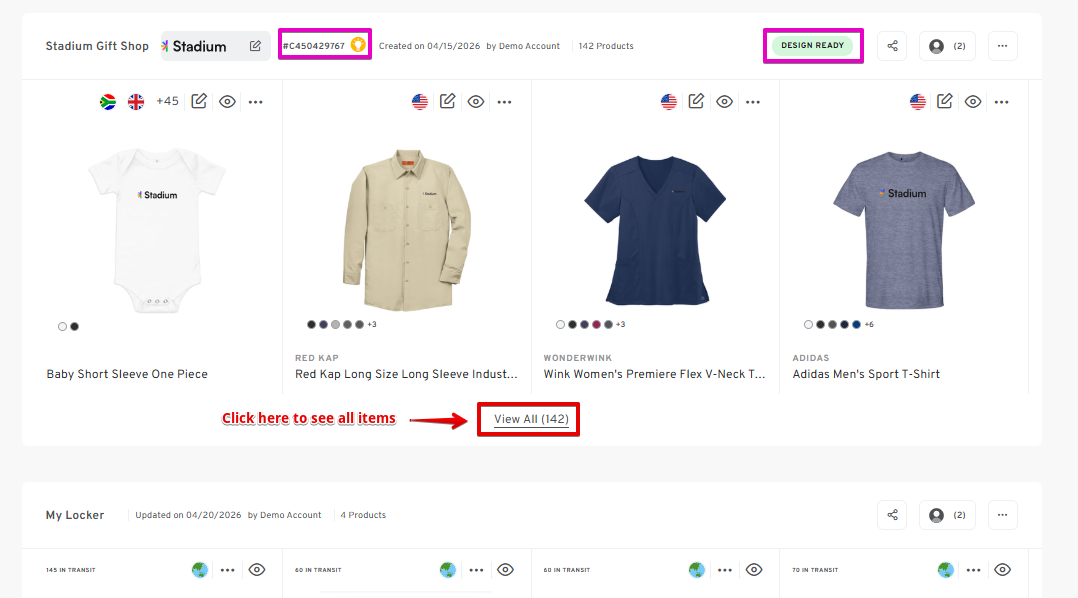This screenshot has width=1078, height=598.
Task: Open the My Locker three-dot options menu
Action: pyautogui.click(x=1002, y=515)
